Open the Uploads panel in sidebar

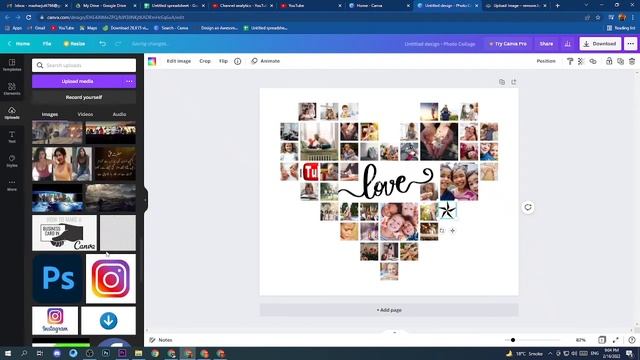pyautogui.click(x=12, y=113)
